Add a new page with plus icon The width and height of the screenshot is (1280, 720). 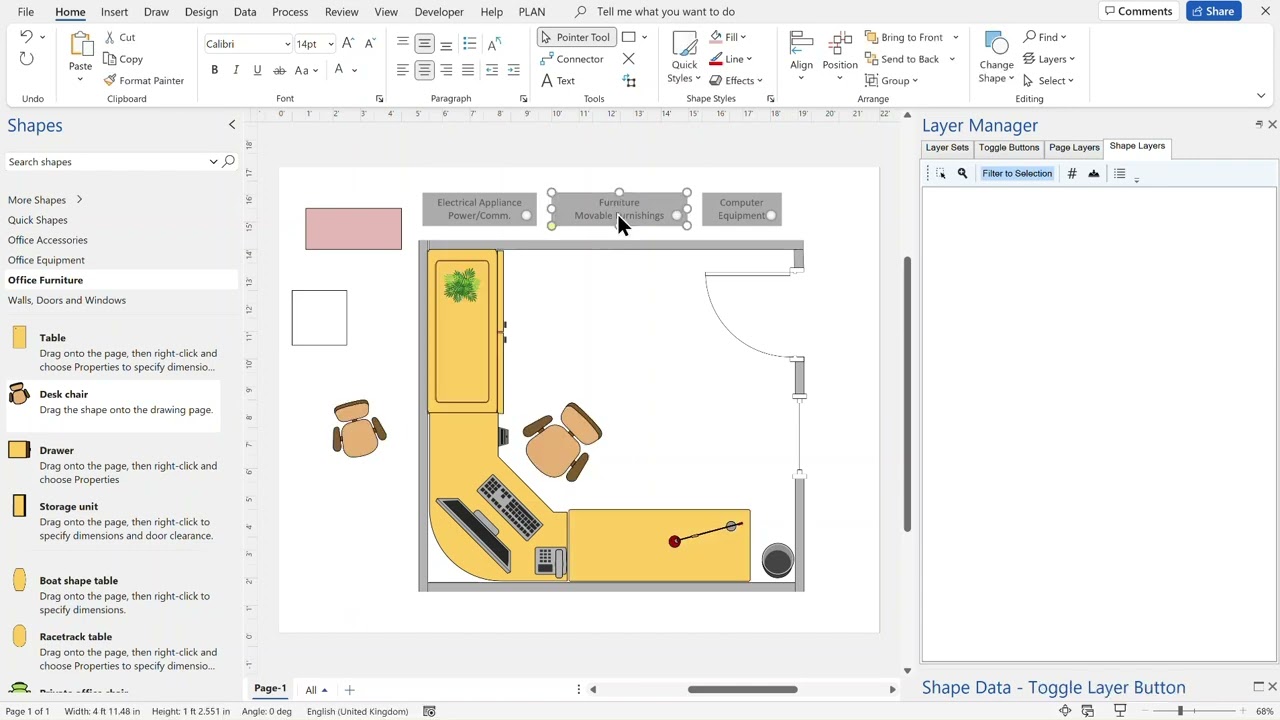click(x=349, y=690)
